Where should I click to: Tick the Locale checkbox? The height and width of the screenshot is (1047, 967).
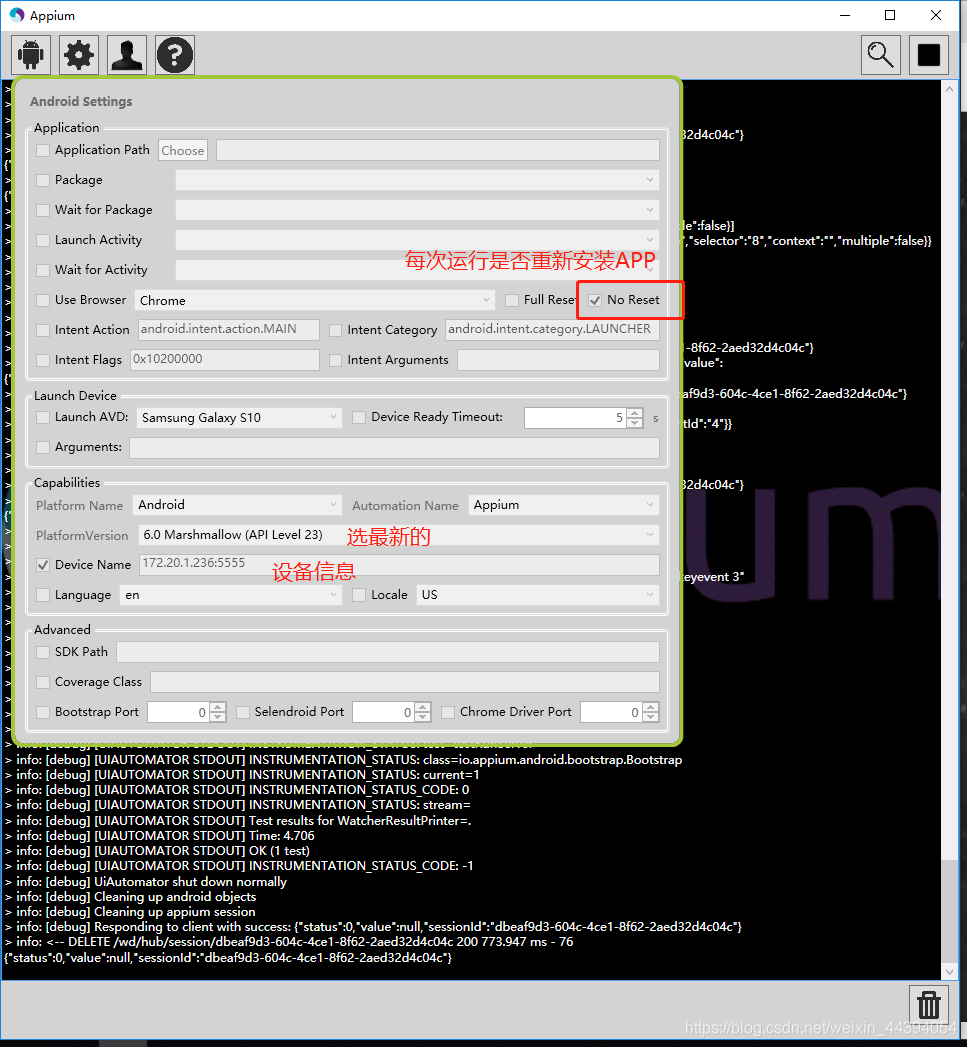click(359, 595)
